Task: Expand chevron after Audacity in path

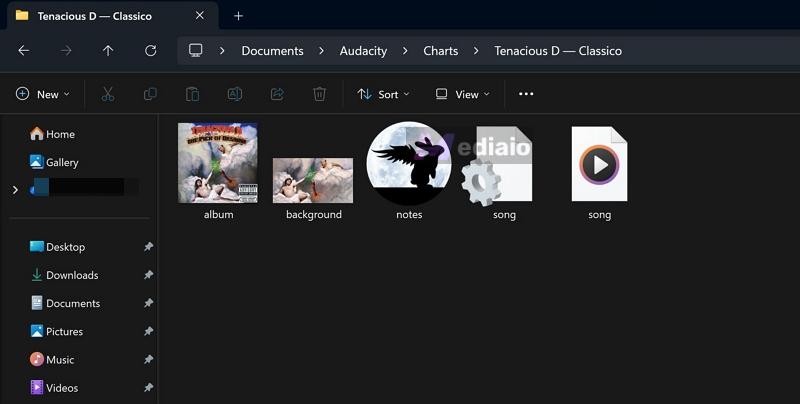Action: click(405, 50)
